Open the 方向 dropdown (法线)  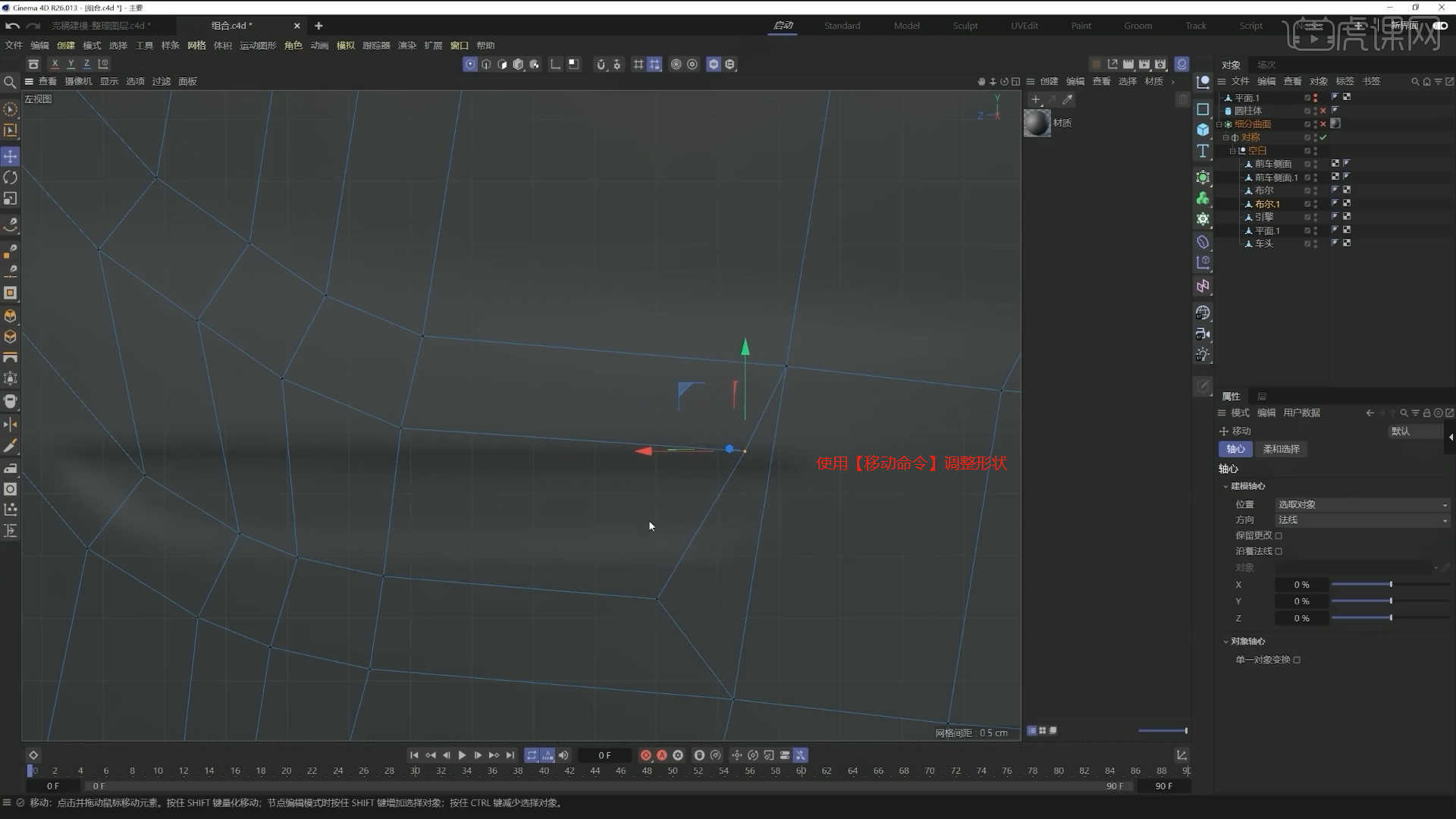click(1363, 520)
